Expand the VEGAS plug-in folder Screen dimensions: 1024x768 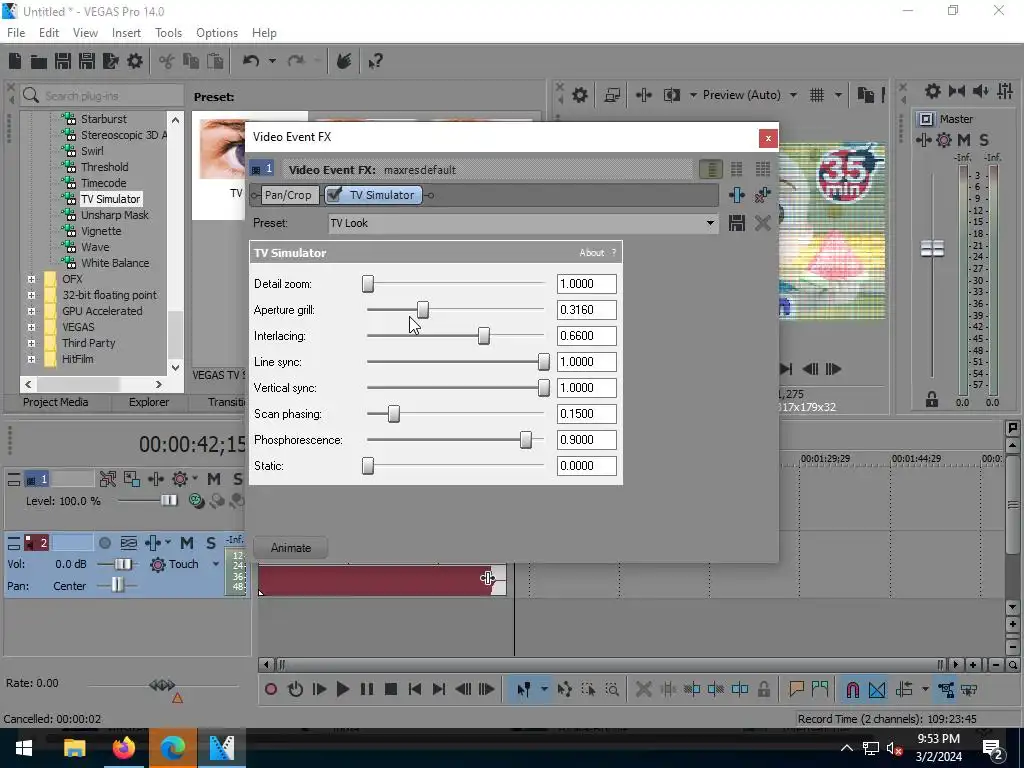click(x=31, y=327)
